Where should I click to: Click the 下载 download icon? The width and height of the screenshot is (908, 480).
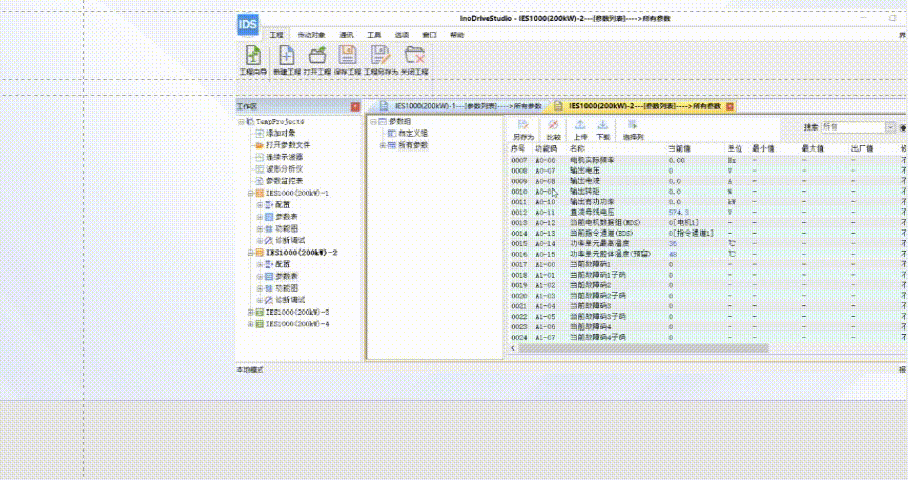point(603,126)
